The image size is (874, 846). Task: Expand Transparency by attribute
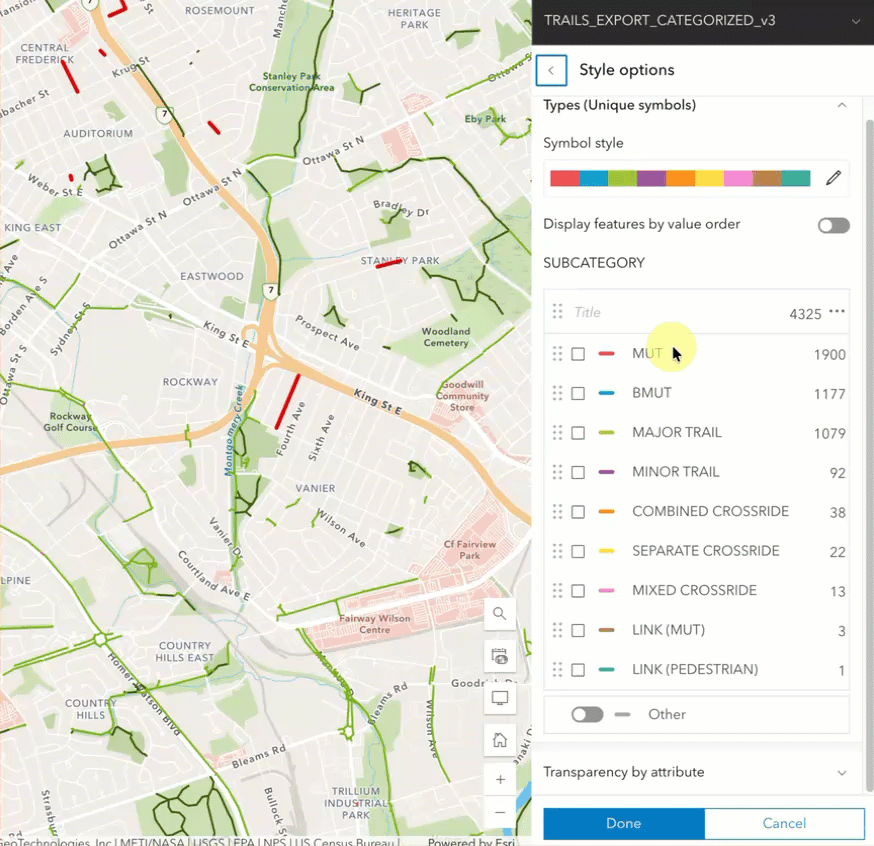[841, 772]
